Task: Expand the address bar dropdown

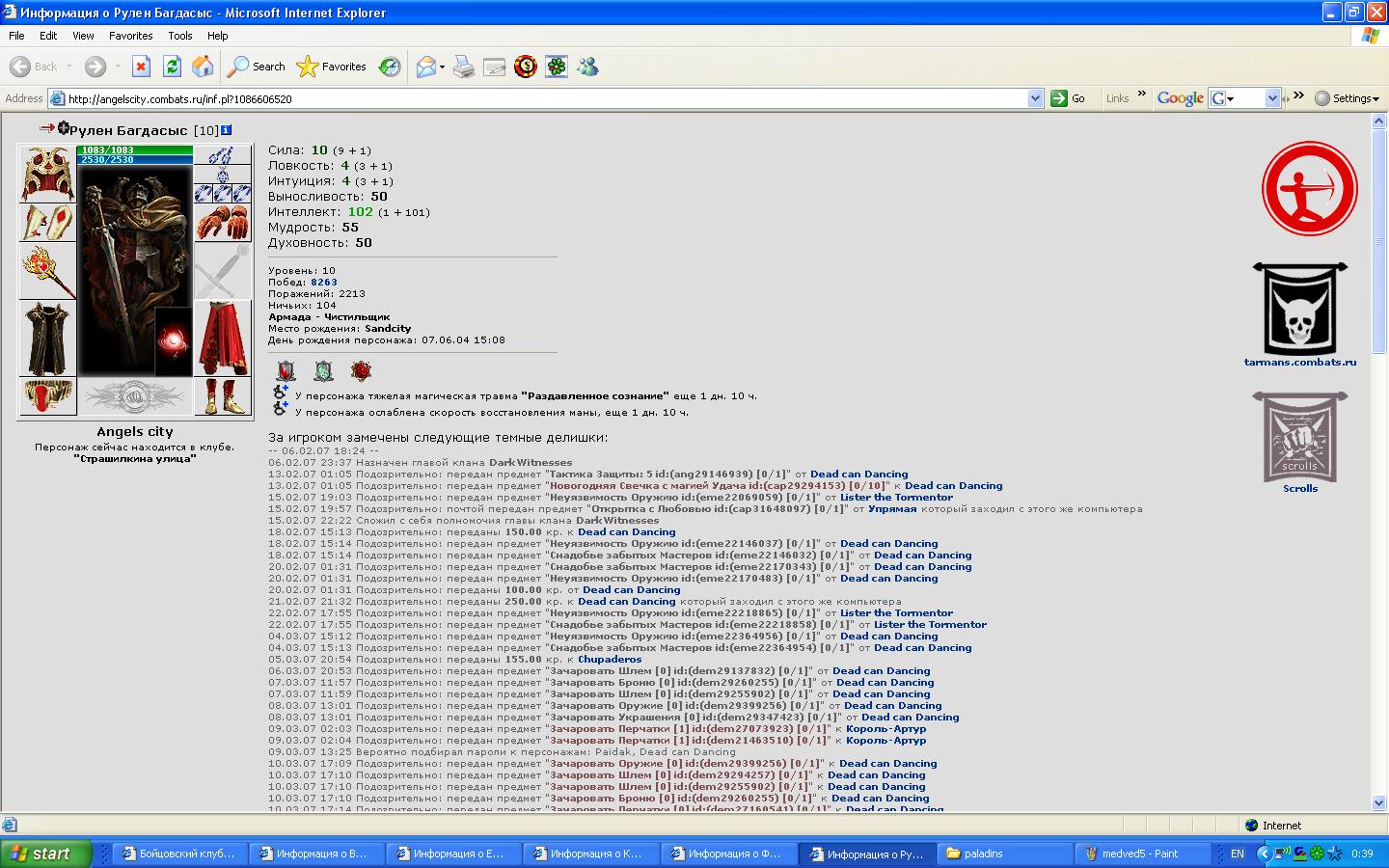Action: pos(1035,98)
